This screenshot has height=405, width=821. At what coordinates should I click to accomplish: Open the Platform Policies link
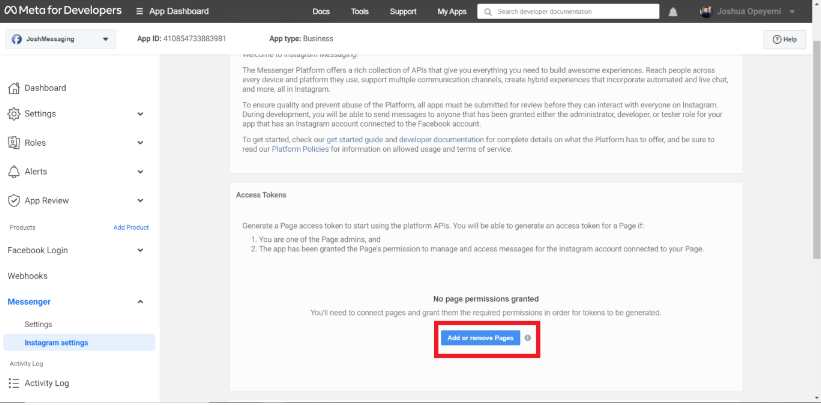pos(300,149)
